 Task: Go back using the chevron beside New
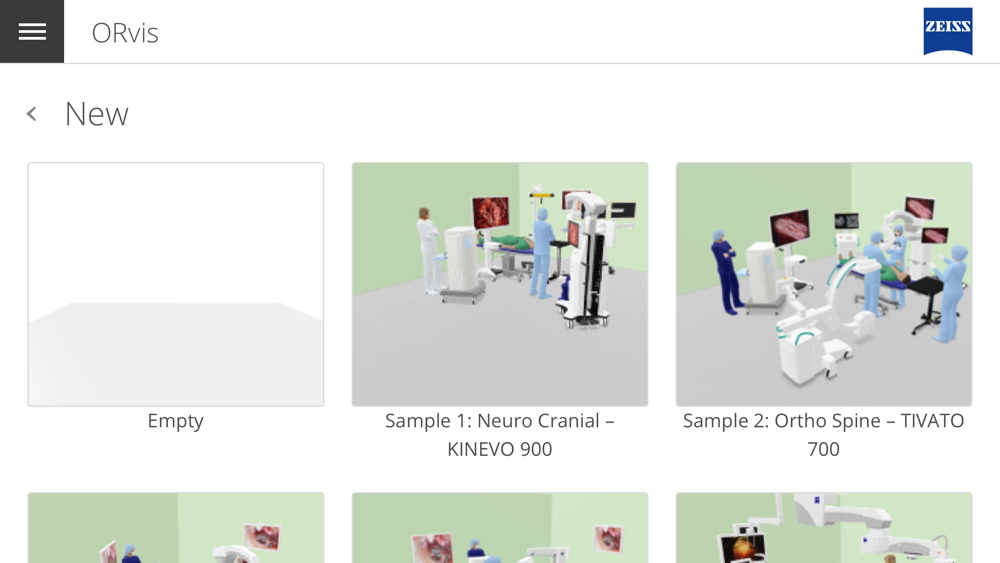tap(31, 114)
